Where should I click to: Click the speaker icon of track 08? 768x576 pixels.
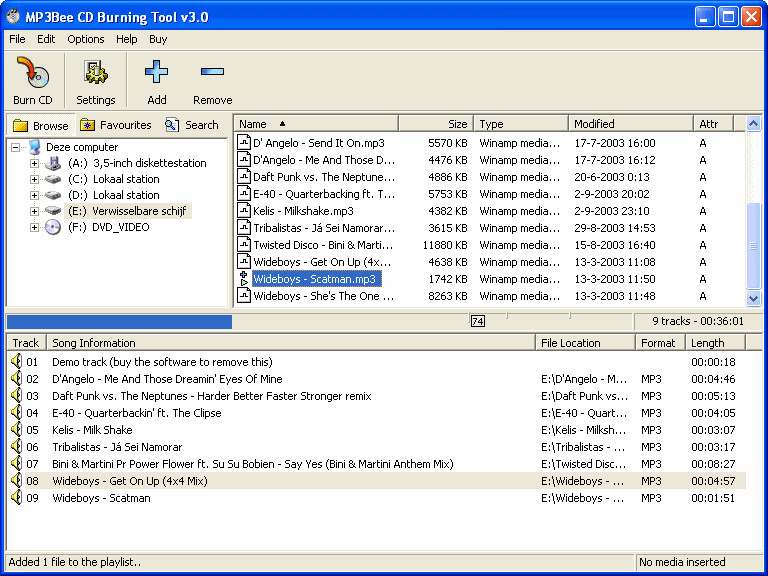coord(17,480)
